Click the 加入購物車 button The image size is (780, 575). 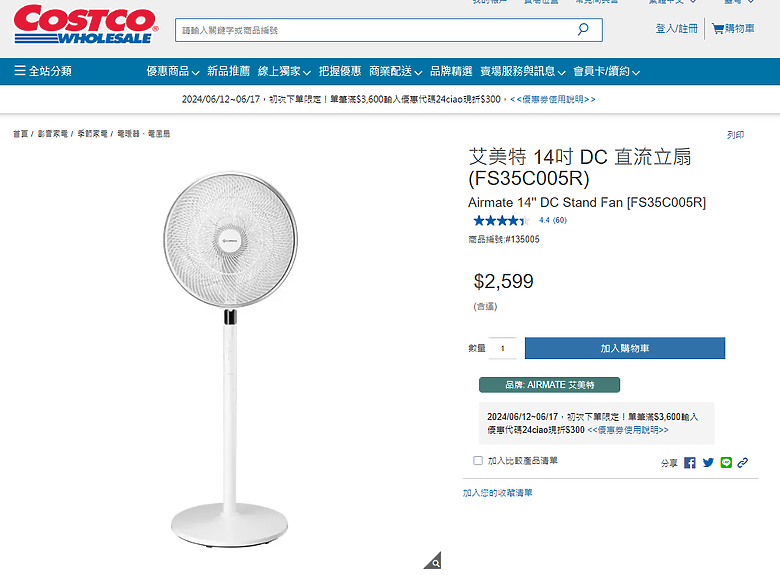(x=625, y=348)
